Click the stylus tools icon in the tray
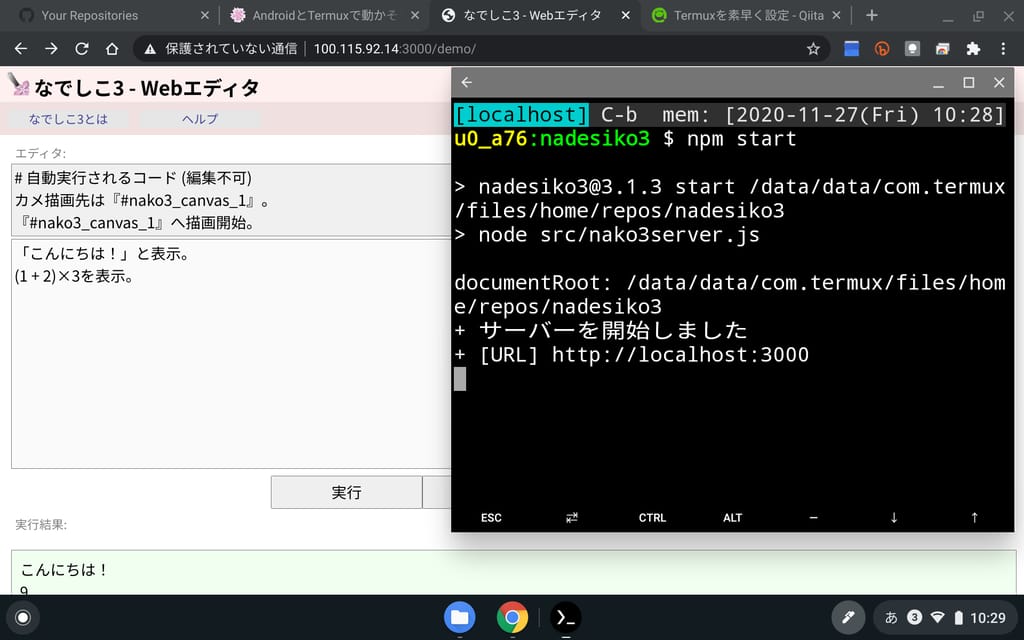 (x=848, y=617)
